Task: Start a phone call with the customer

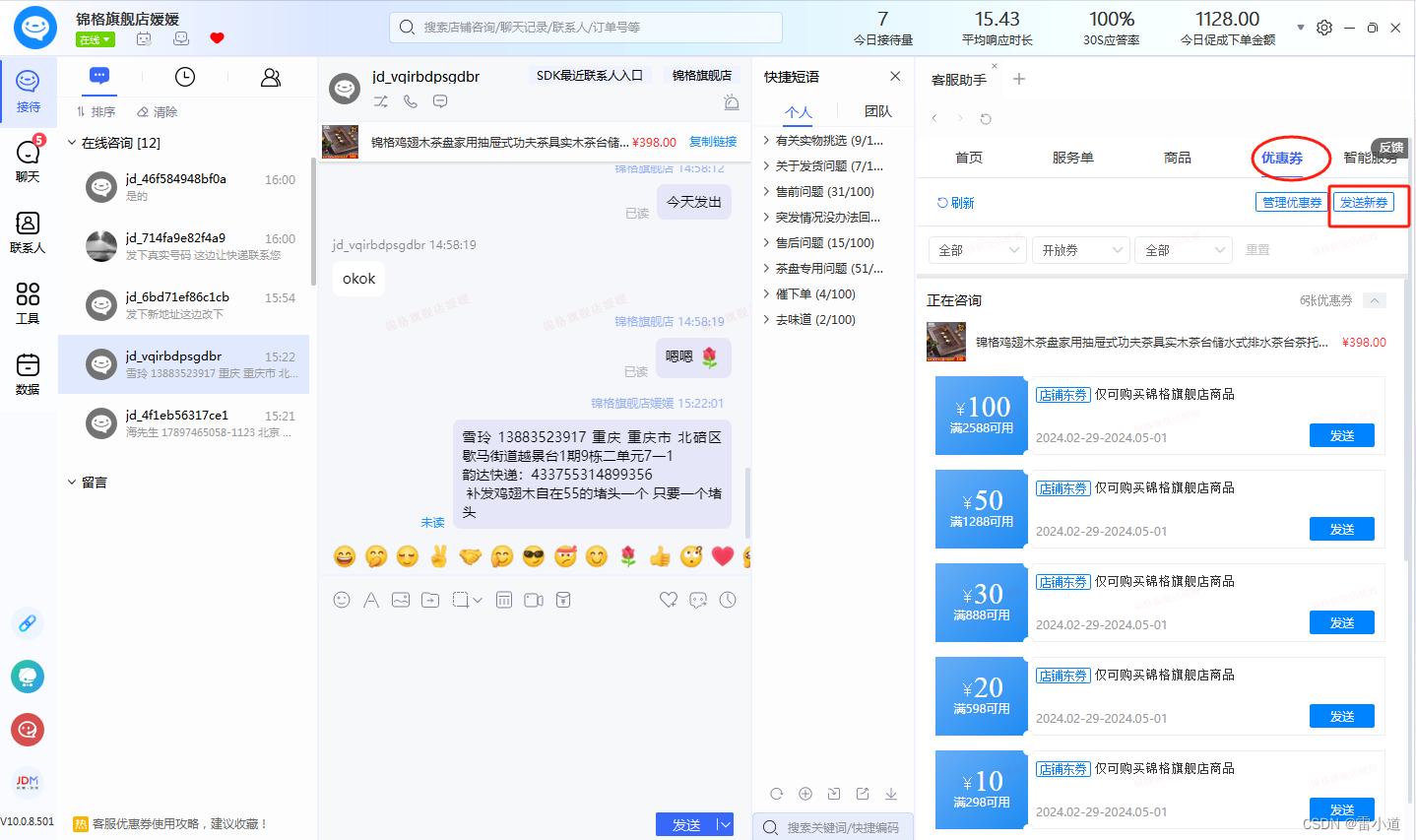Action: pyautogui.click(x=411, y=101)
